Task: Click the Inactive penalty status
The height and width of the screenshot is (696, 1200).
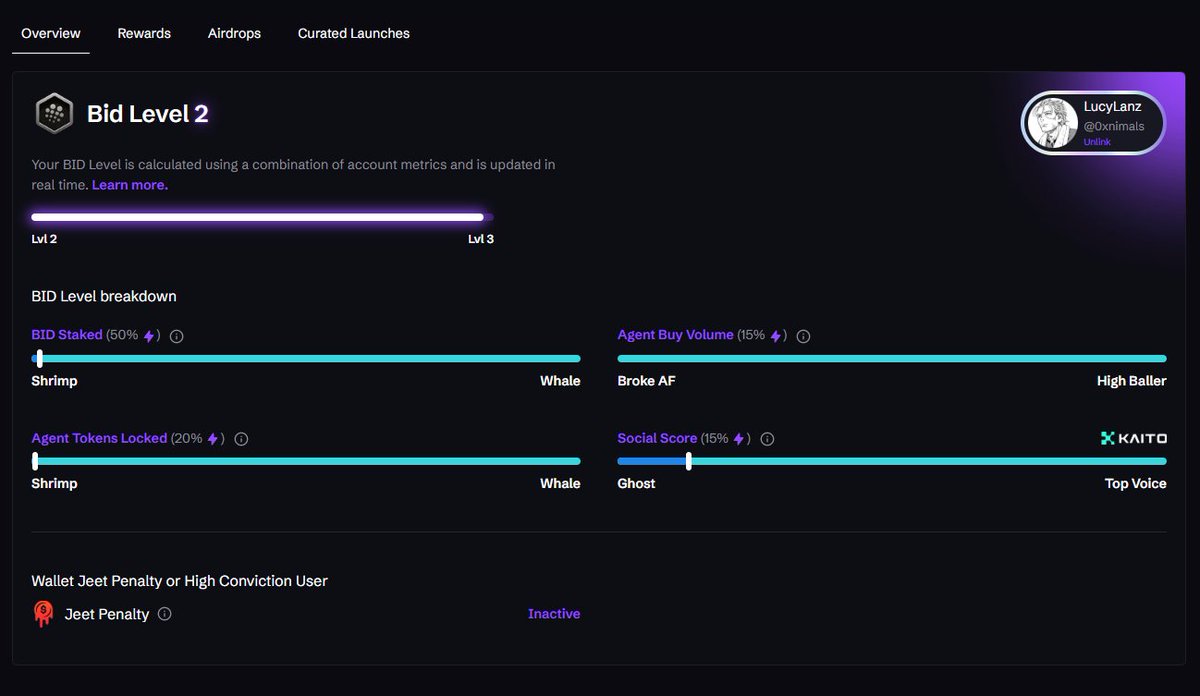Action: pyautogui.click(x=554, y=614)
